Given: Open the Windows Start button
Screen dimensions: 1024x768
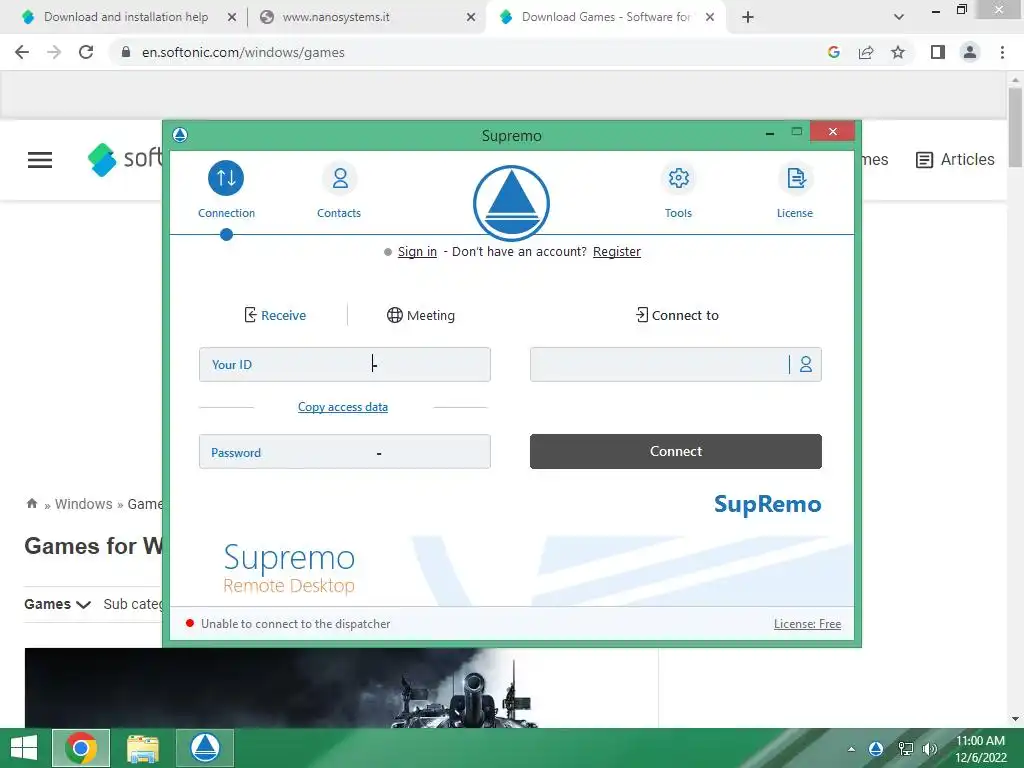Looking at the screenshot, I should pos(24,748).
